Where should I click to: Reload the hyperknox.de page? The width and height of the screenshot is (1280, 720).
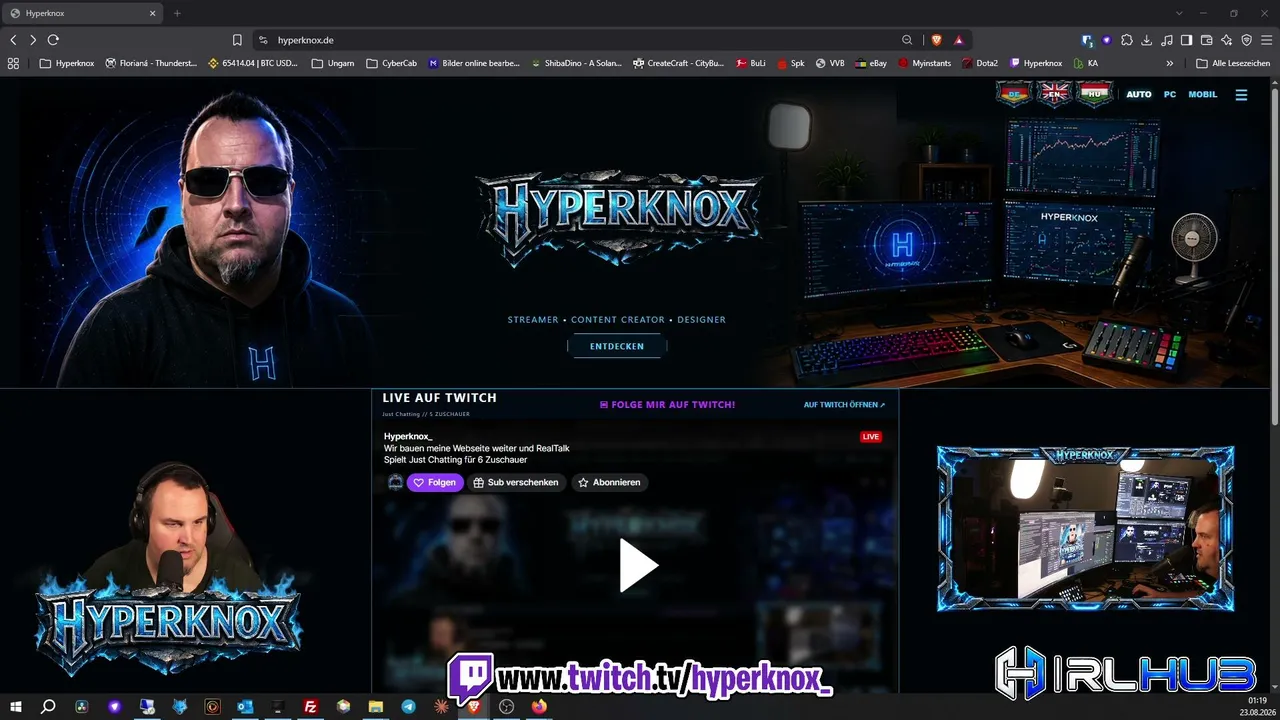pyautogui.click(x=53, y=40)
